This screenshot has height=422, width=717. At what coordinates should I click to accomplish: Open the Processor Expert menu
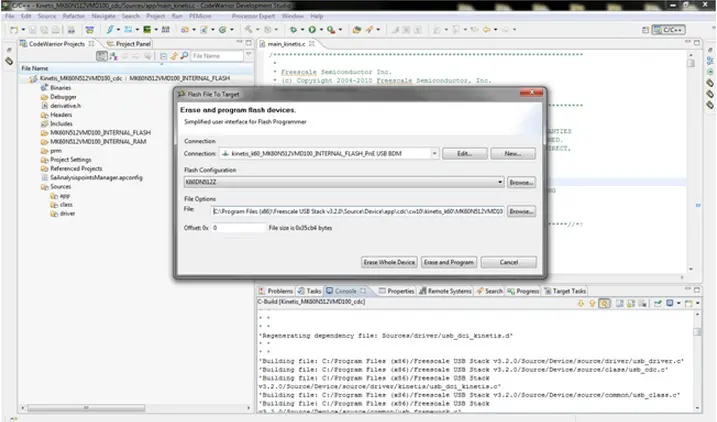(x=253, y=16)
